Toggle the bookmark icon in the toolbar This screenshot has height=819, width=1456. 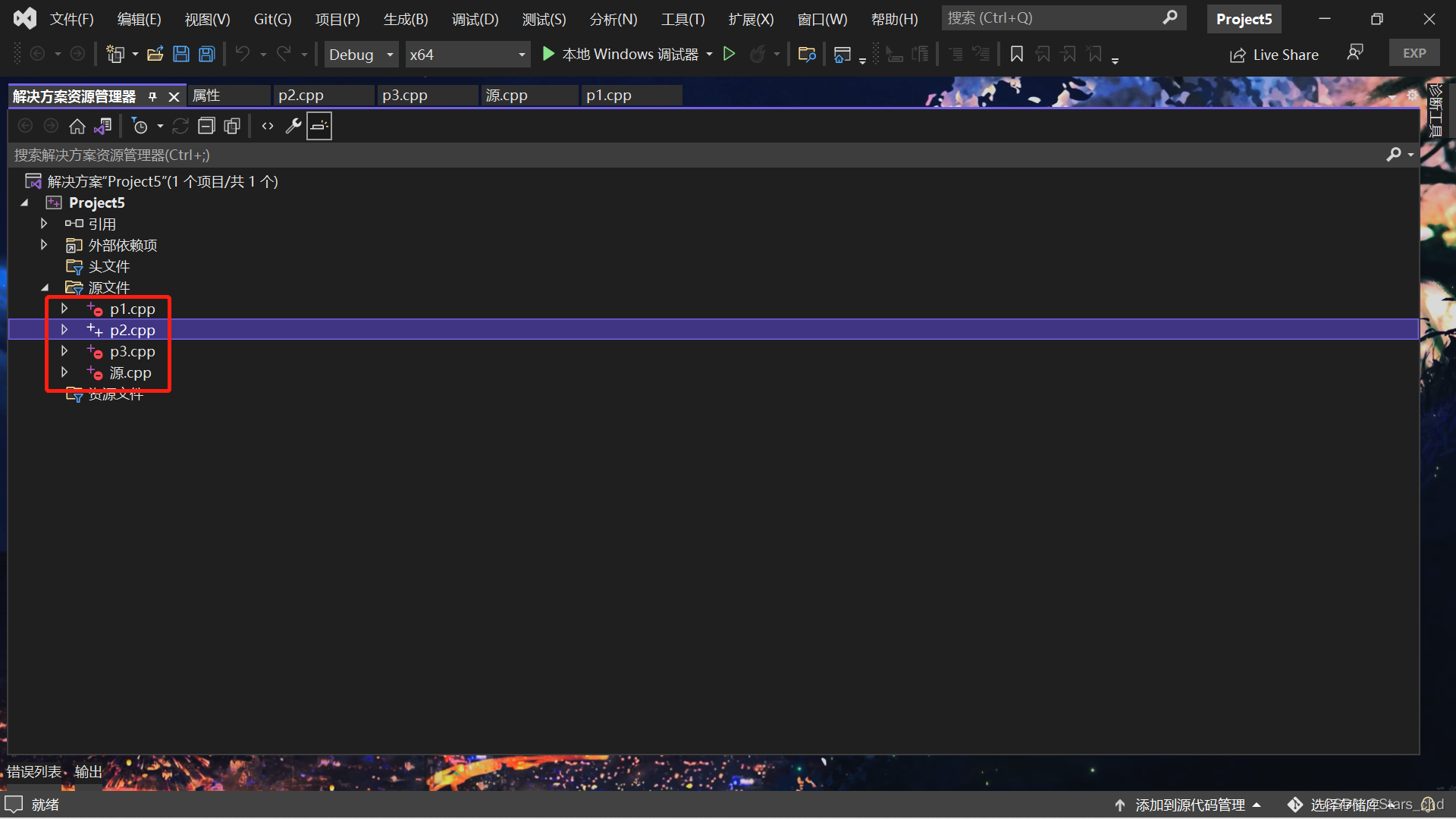[x=1017, y=54]
